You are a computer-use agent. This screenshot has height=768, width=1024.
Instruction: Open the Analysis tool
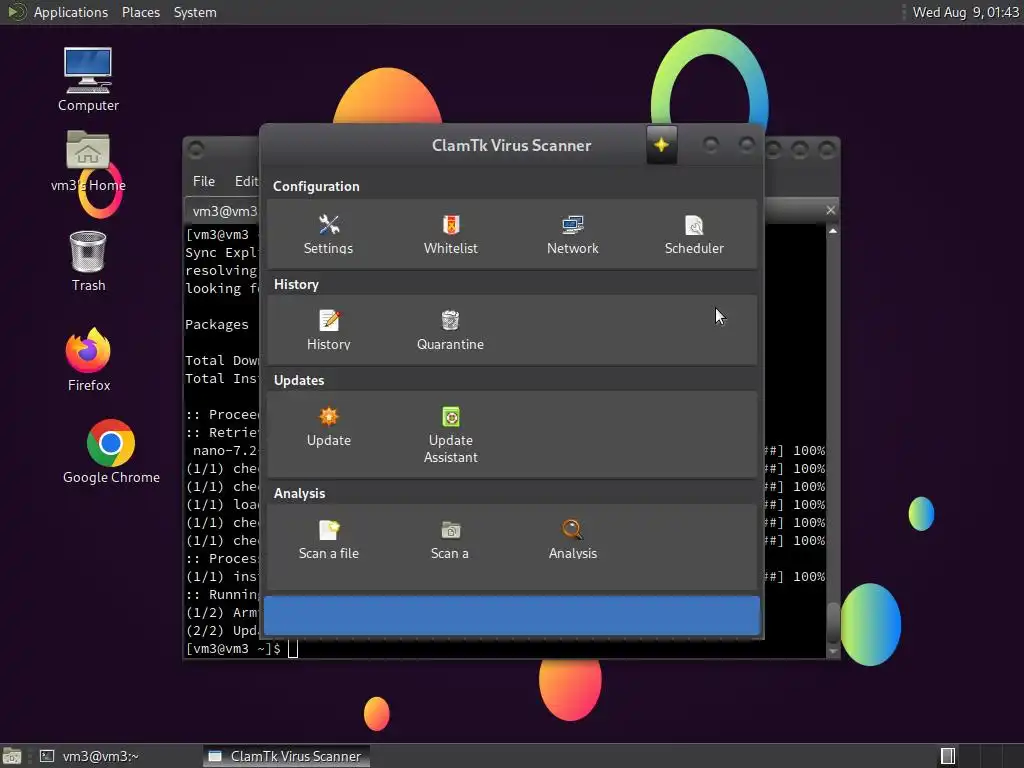pos(573,539)
